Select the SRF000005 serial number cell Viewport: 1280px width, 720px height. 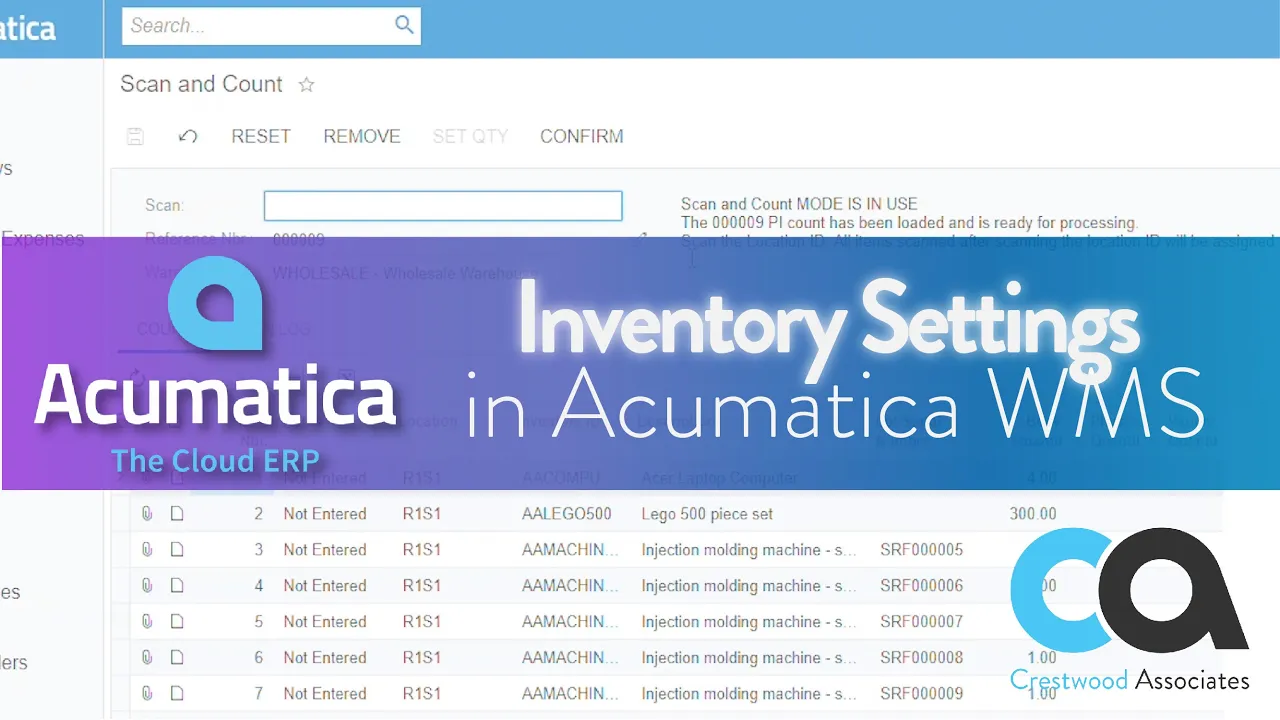(922, 550)
